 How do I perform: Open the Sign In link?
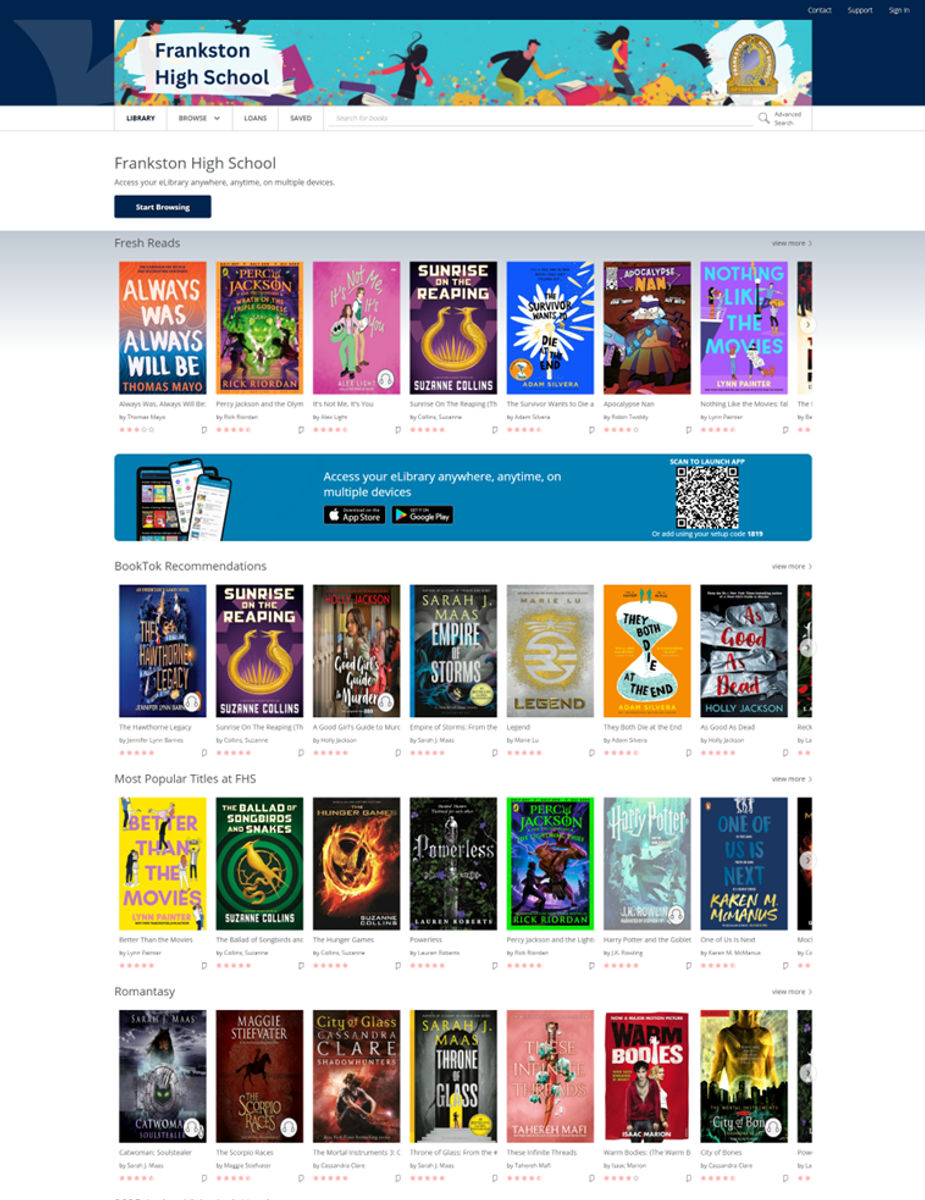899,10
